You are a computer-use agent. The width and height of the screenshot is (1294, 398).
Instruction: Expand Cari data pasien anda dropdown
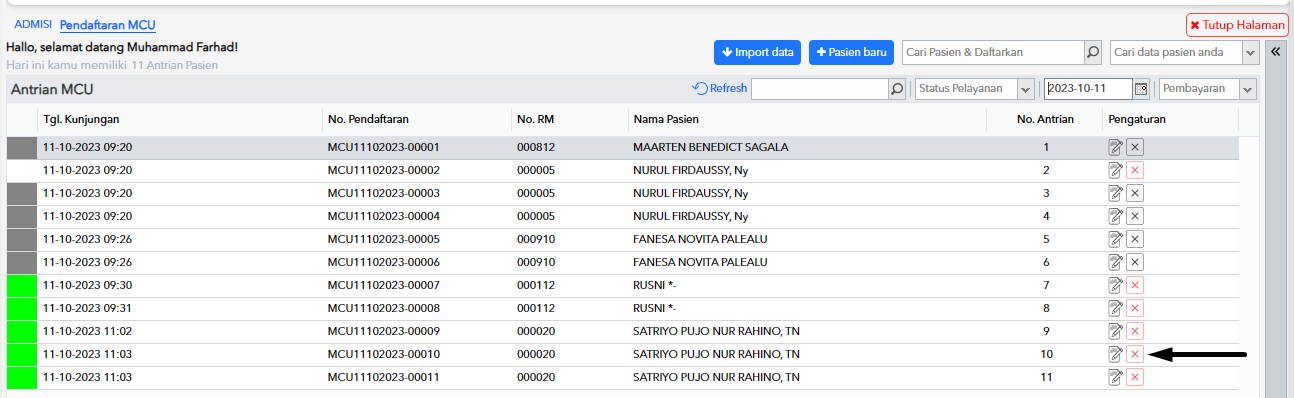(x=1250, y=52)
